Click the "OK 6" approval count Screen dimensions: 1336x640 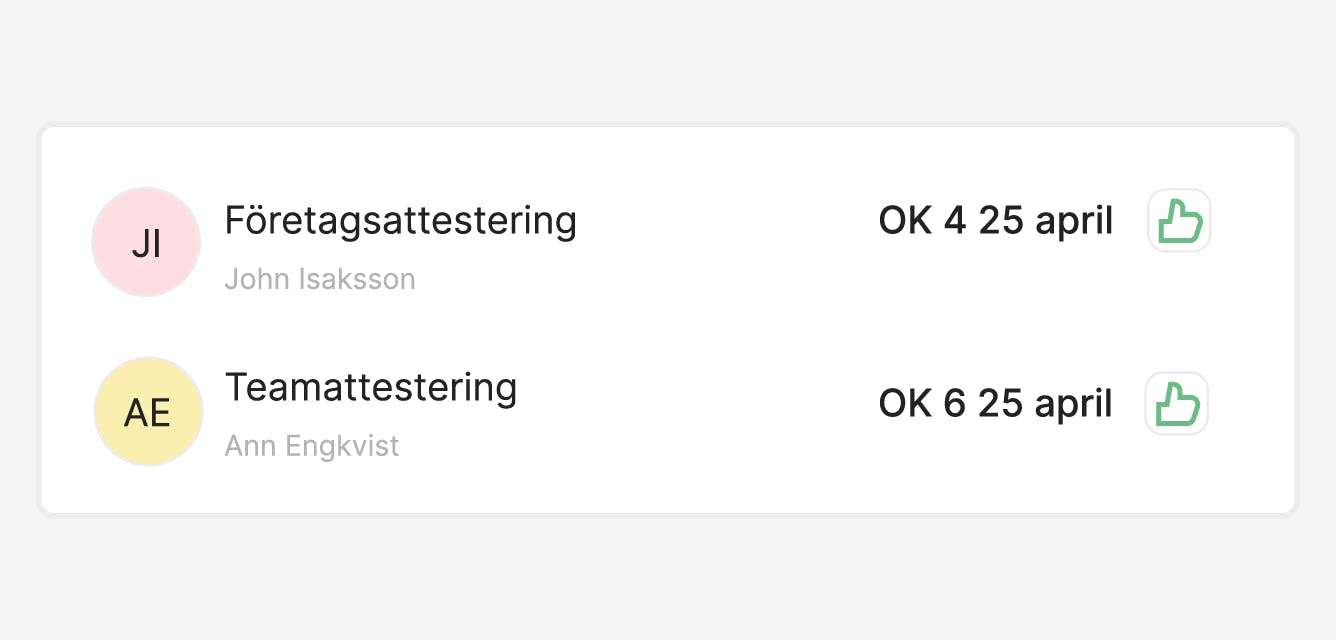pos(922,404)
